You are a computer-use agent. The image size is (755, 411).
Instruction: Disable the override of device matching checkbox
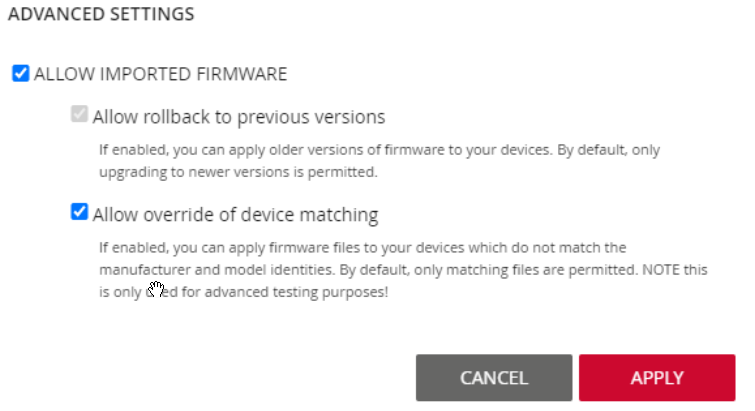tap(79, 212)
